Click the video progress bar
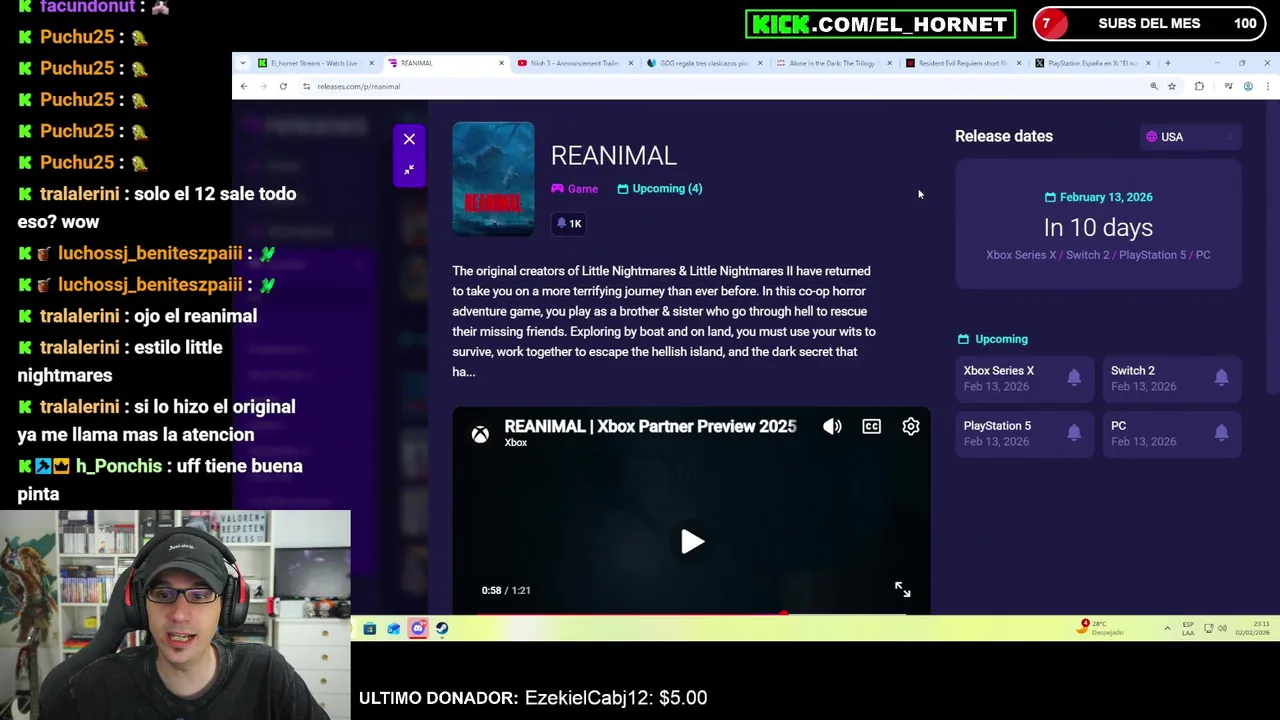Screen dimensions: 1280x720 pyautogui.click(x=691, y=612)
